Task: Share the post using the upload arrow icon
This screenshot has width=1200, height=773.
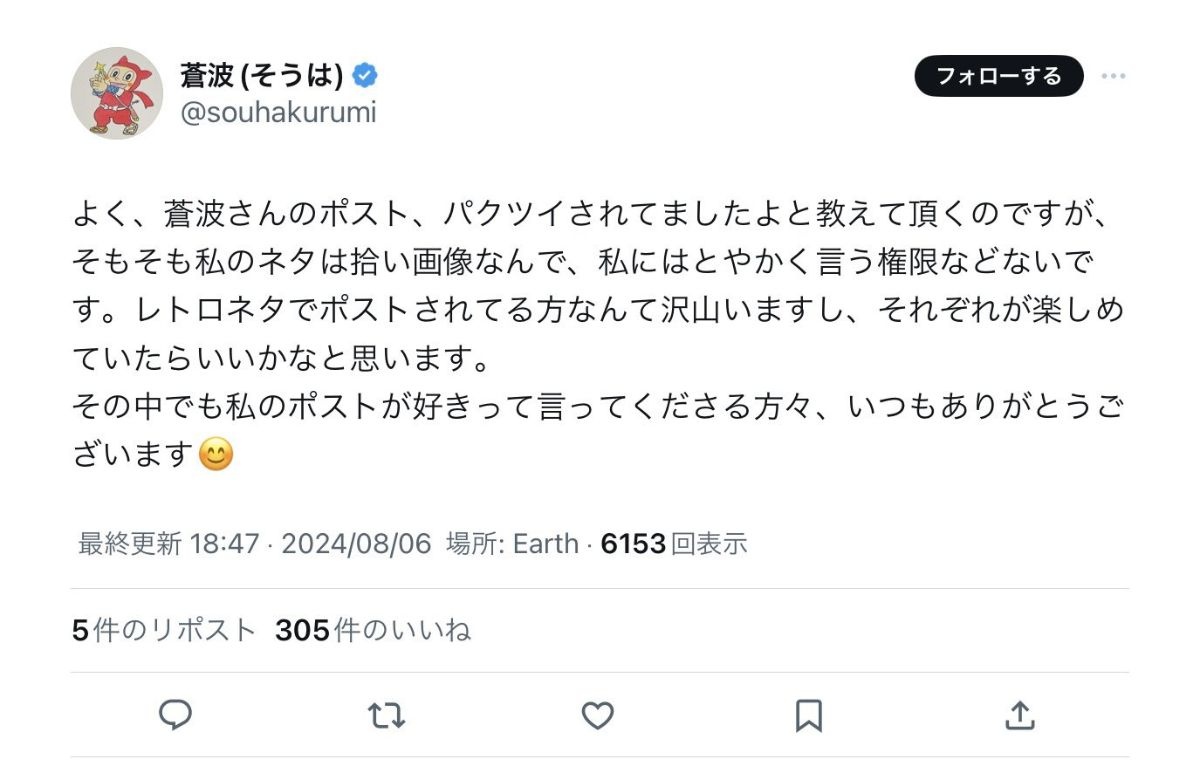Action: (1018, 714)
